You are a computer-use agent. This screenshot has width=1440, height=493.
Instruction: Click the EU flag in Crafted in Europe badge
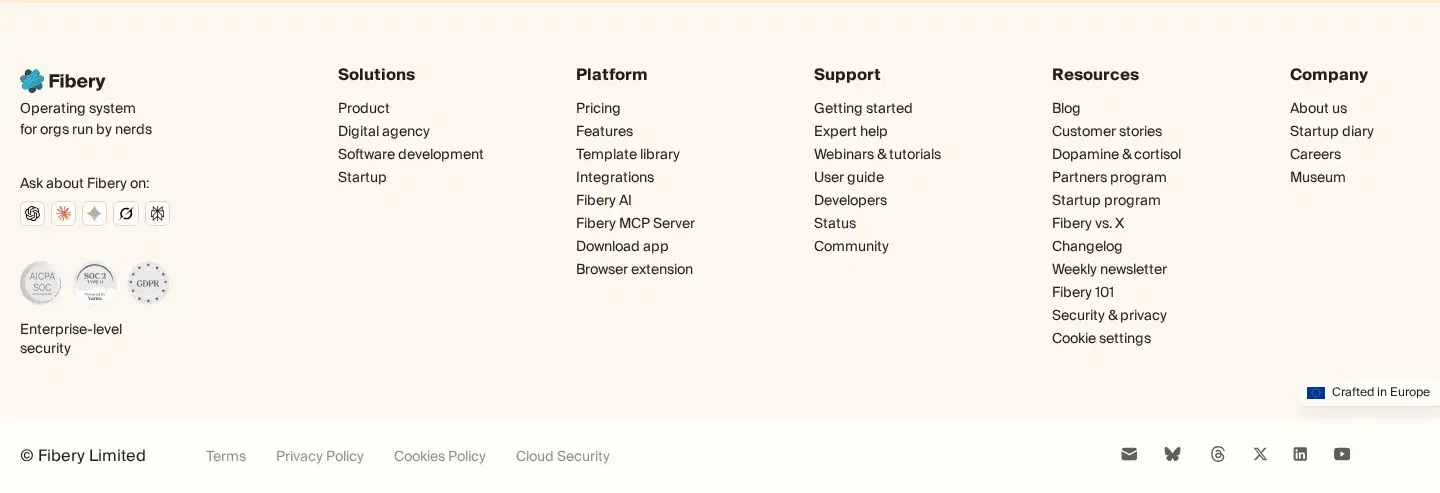[x=1316, y=393]
